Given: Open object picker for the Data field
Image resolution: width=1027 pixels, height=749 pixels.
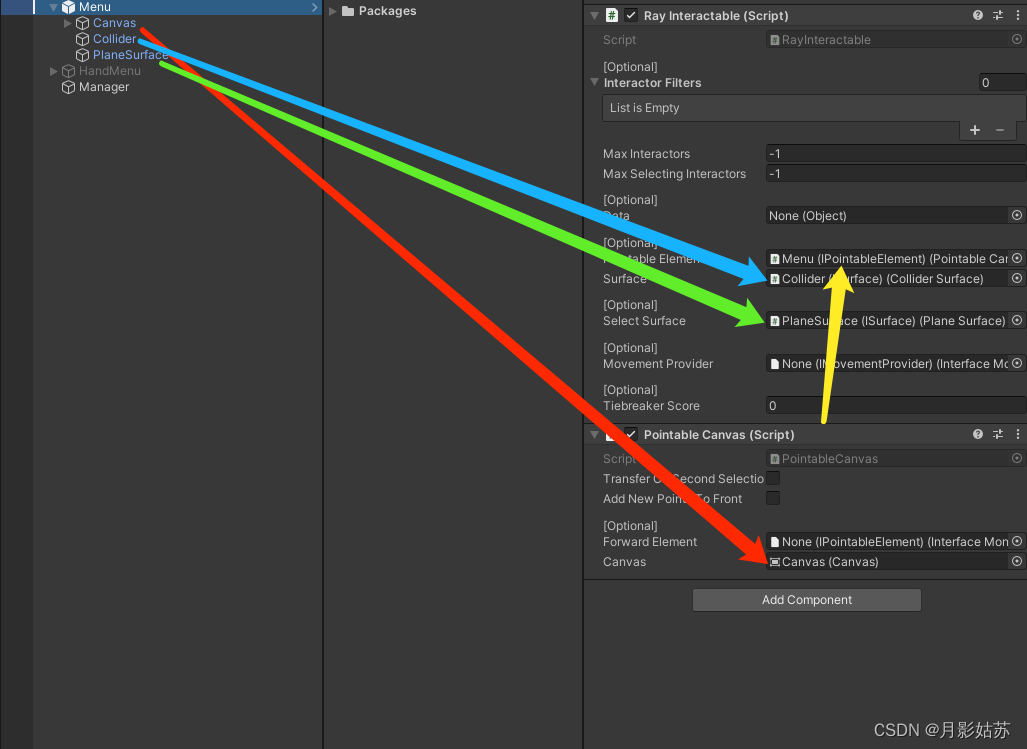Looking at the screenshot, I should pos(1017,215).
